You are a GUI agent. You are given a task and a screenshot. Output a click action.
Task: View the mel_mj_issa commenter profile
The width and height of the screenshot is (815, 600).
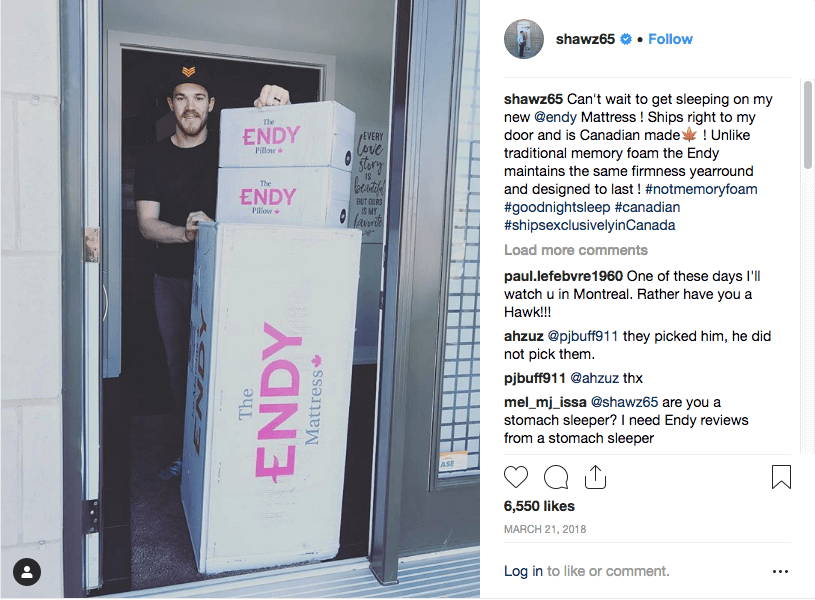[545, 402]
